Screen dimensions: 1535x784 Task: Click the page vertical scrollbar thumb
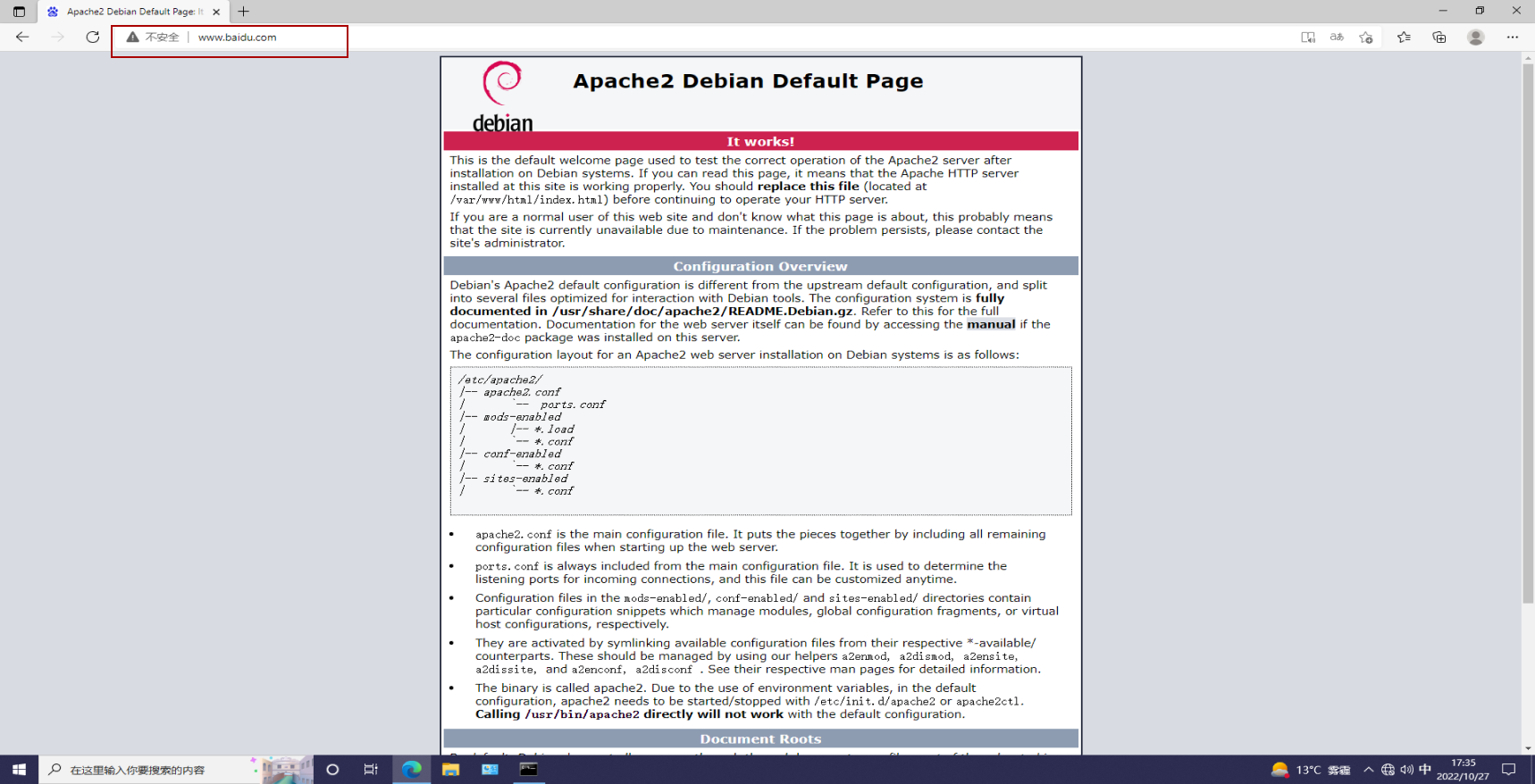tap(1528, 335)
